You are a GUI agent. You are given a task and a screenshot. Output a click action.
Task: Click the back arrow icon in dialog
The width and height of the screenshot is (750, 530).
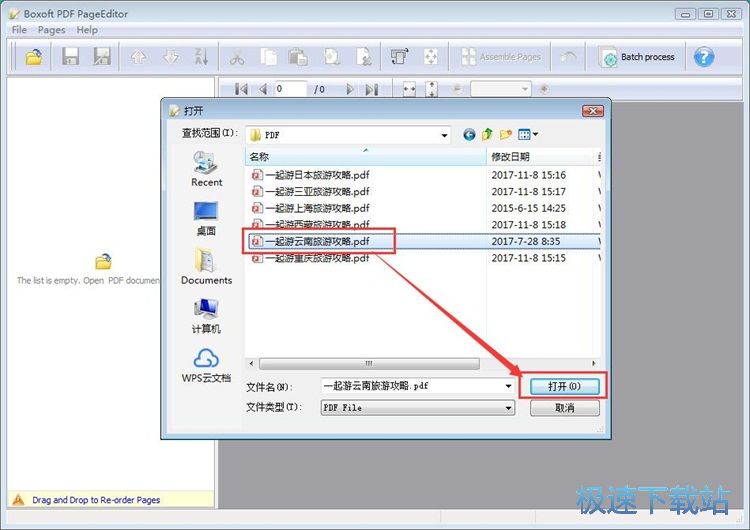coord(469,134)
